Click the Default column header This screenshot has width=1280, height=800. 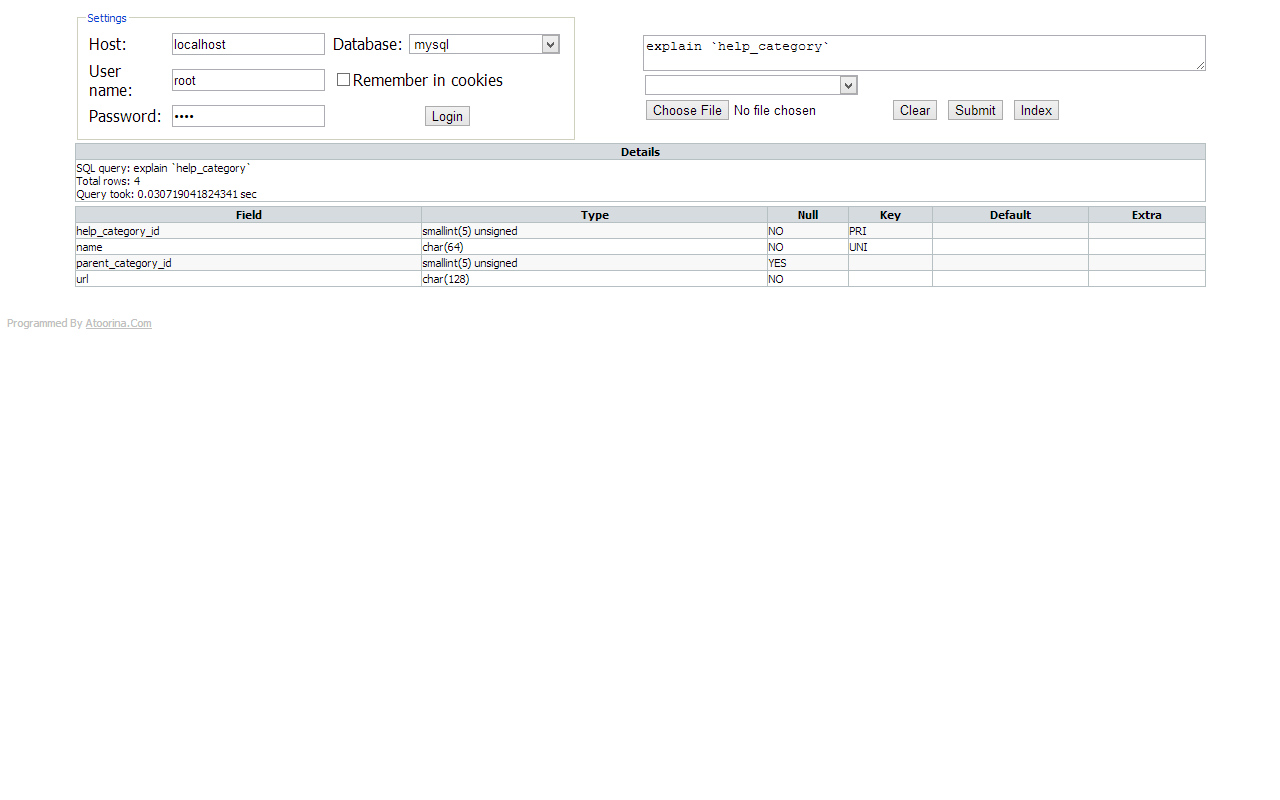[1010, 215]
